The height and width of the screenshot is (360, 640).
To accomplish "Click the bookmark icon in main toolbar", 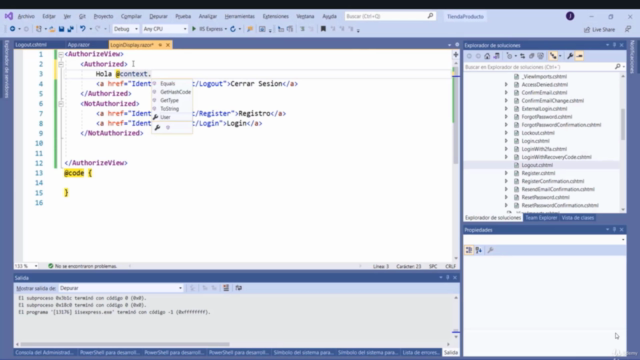I will 323,29.
